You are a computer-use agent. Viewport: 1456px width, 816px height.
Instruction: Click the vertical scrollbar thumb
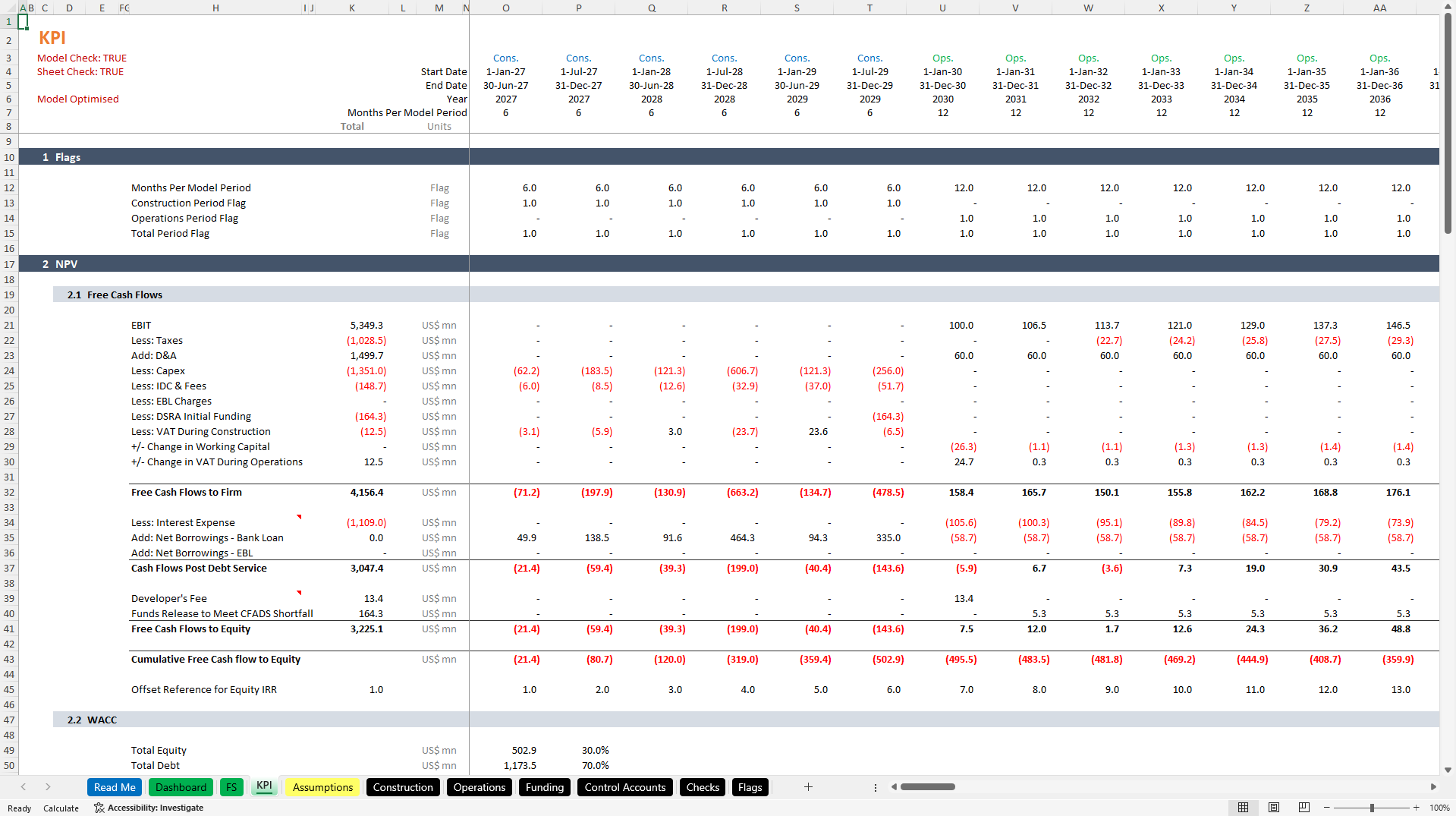pyautogui.click(x=1448, y=121)
